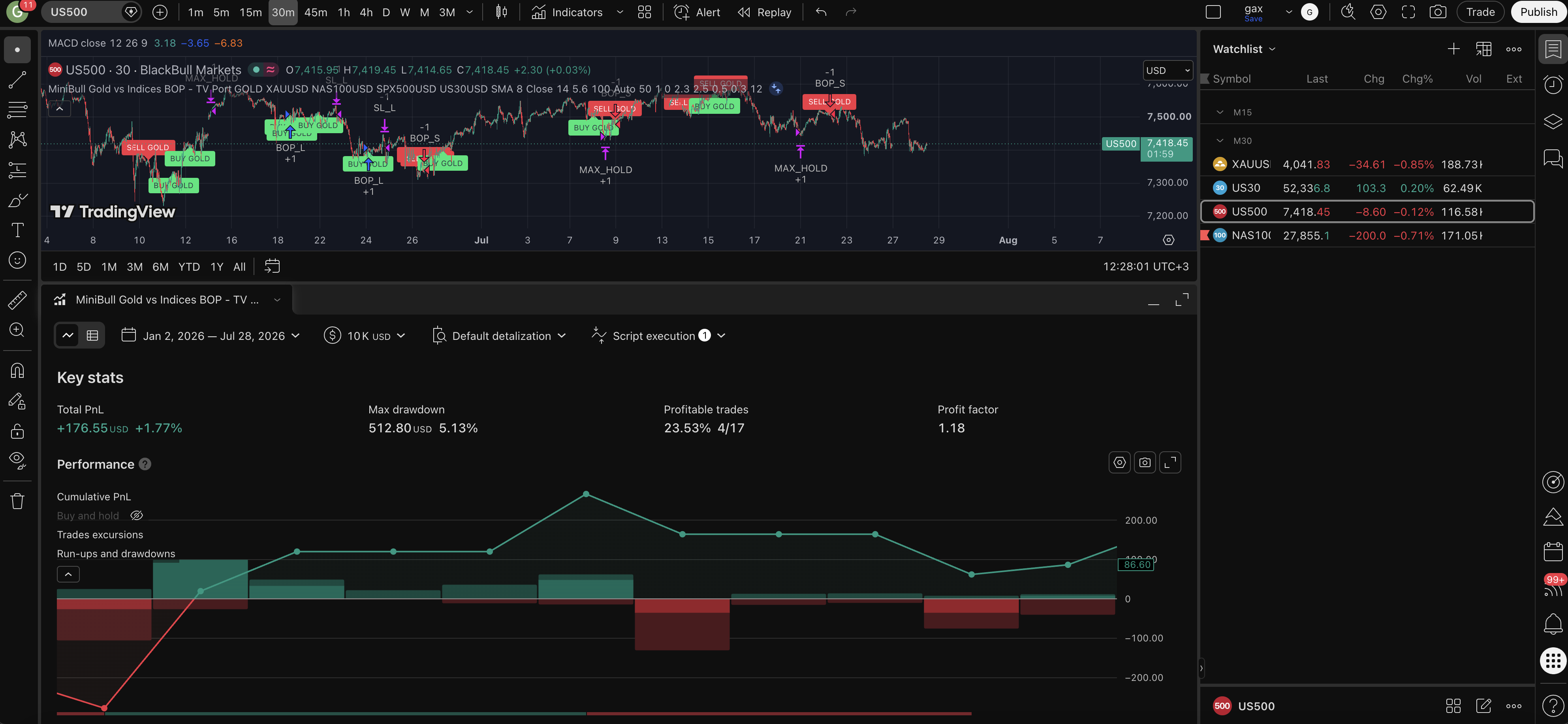Open the gax layout name dropdown
This screenshot has width=1568, height=724.
tap(1289, 12)
